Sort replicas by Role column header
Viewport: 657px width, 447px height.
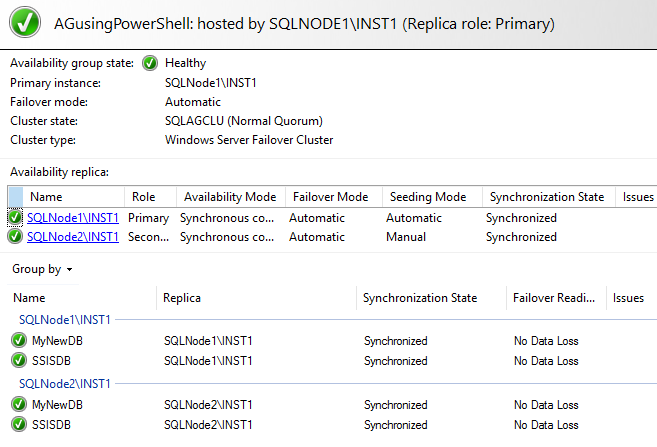[150, 197]
